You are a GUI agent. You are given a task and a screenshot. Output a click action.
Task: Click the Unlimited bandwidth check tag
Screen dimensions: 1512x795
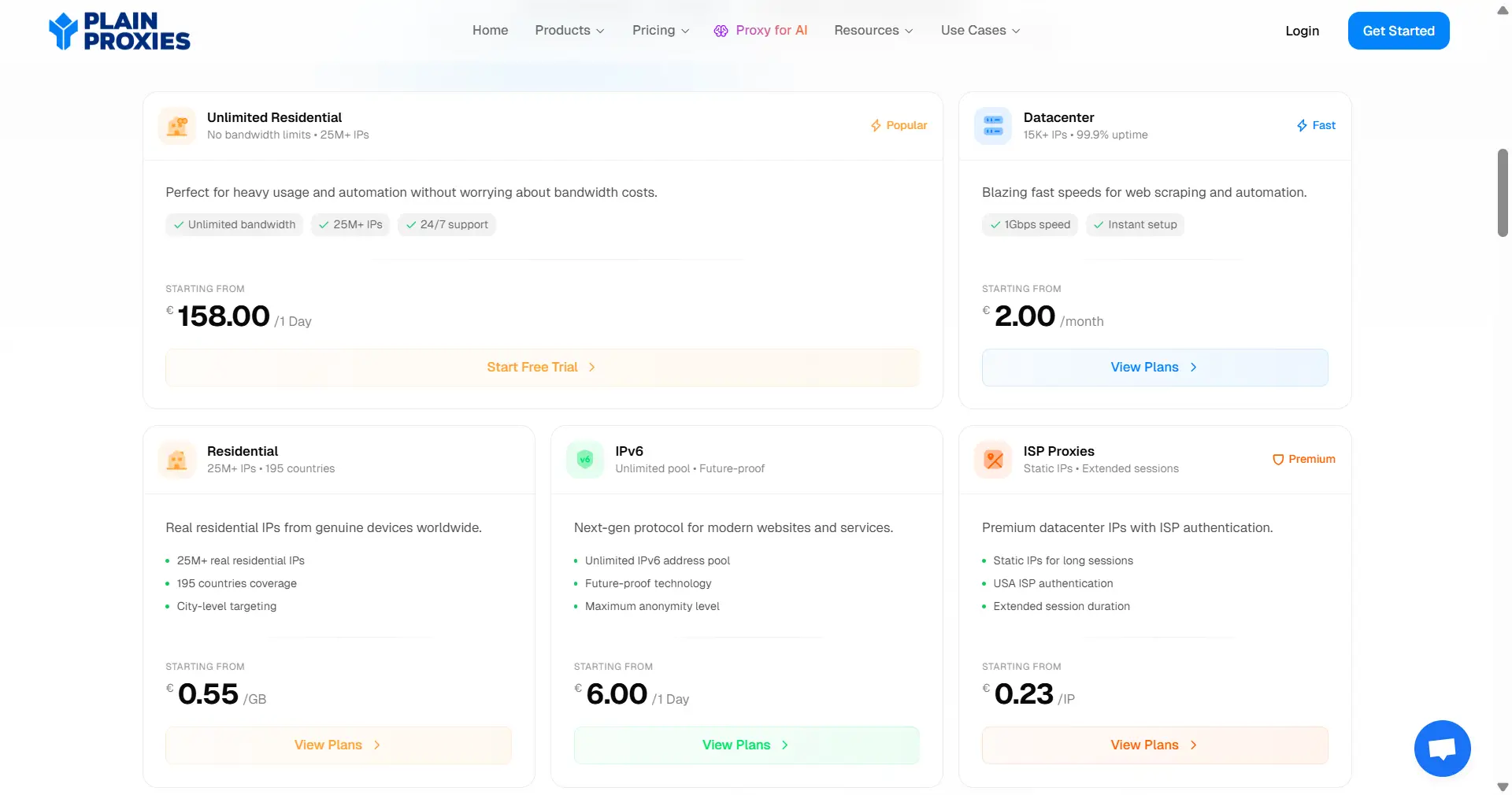coord(234,224)
